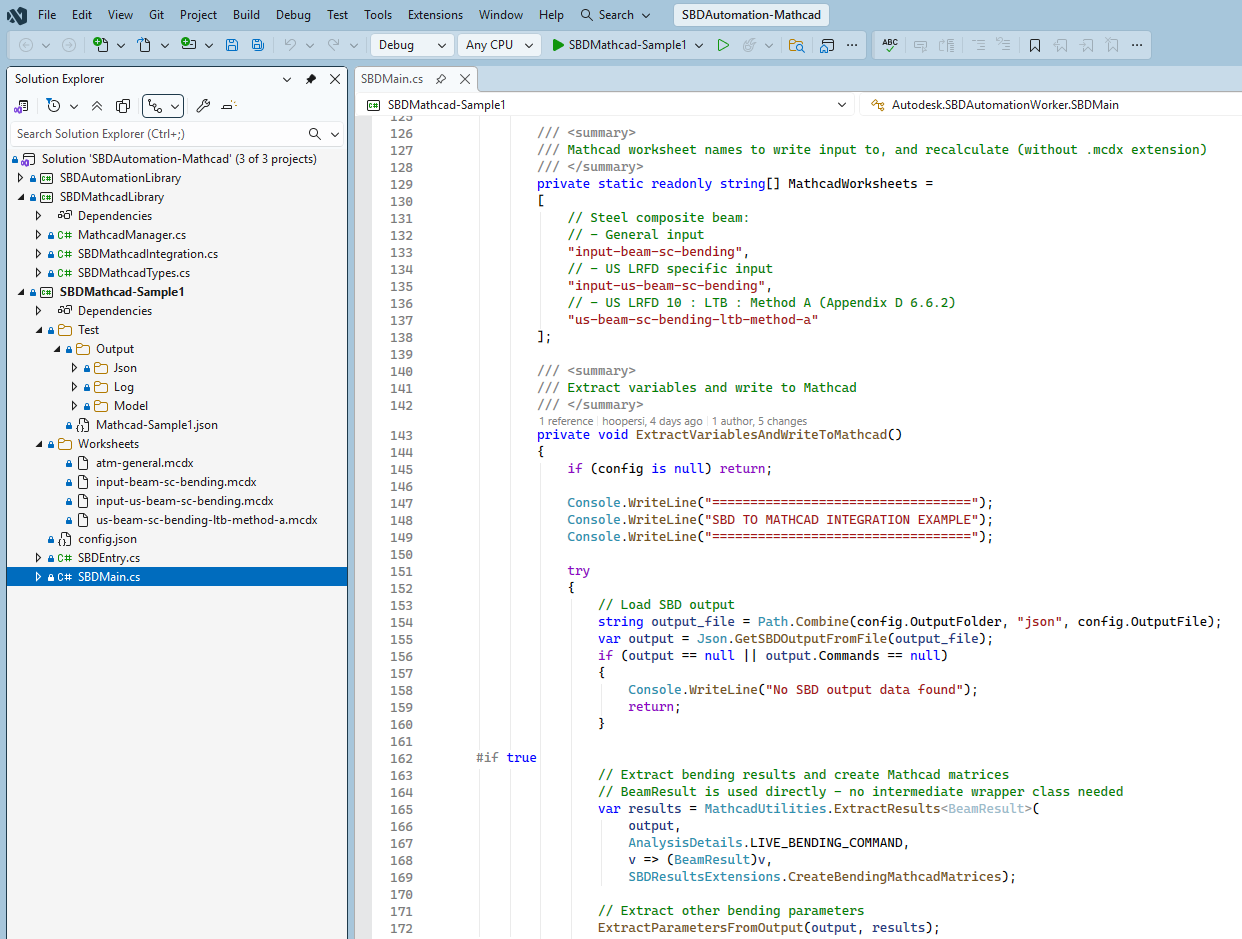This screenshot has height=939, width=1242.
Task: Open the Extensions menu
Action: coord(435,14)
